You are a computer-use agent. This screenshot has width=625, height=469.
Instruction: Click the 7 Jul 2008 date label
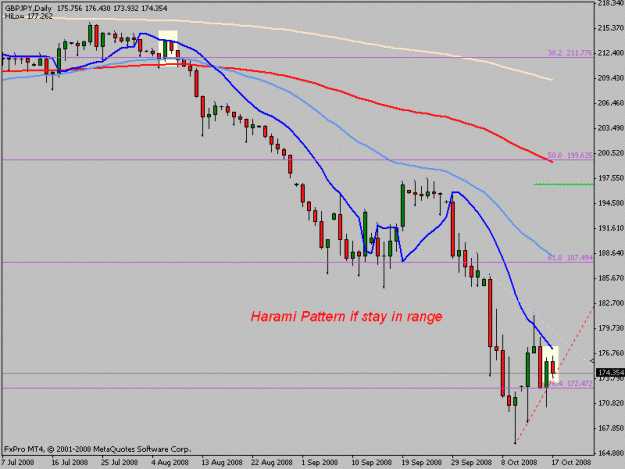click(x=18, y=463)
